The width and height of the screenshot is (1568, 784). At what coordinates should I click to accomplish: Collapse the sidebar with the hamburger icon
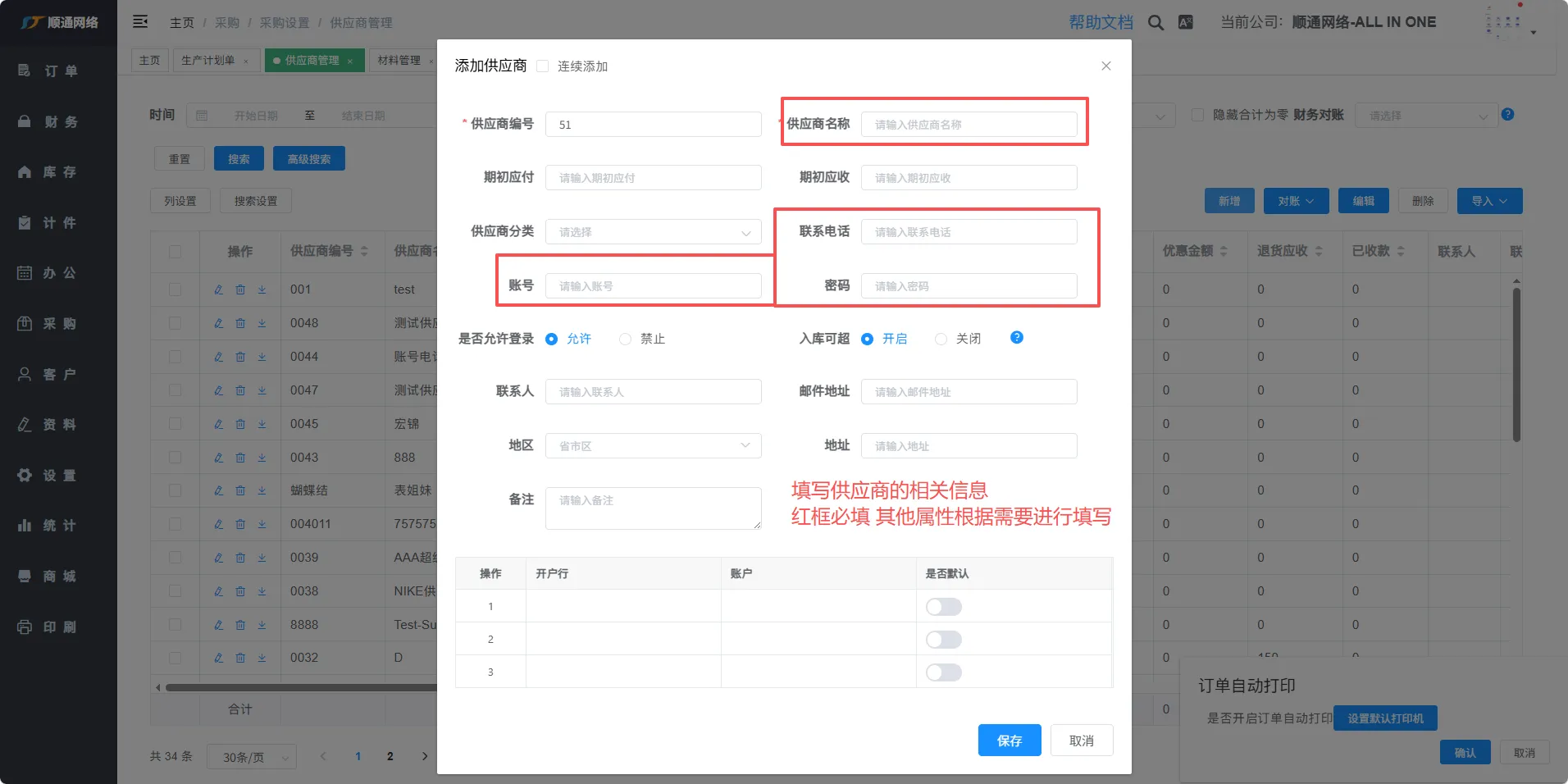pyautogui.click(x=140, y=22)
